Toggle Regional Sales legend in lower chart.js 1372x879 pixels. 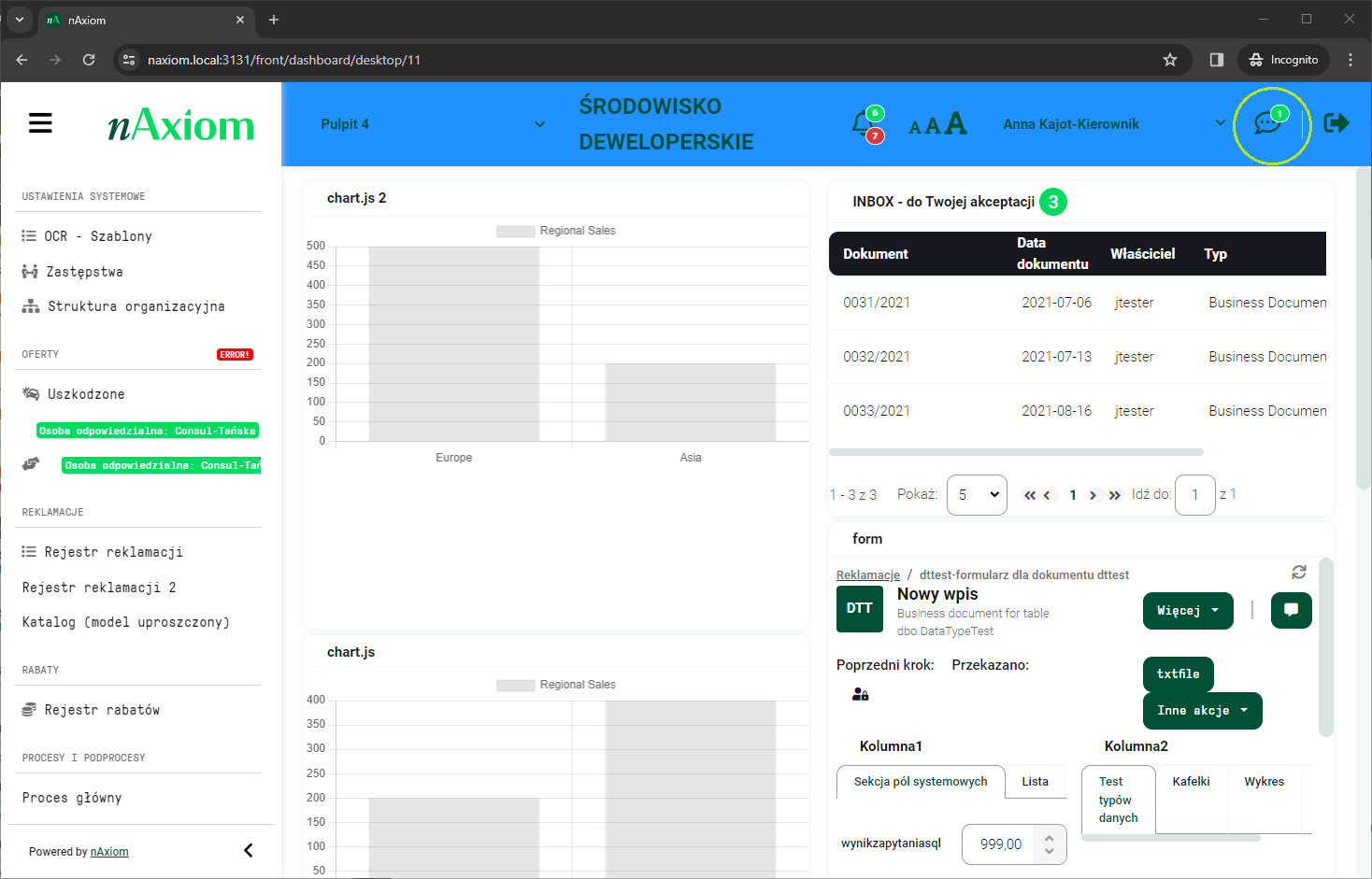click(x=556, y=685)
